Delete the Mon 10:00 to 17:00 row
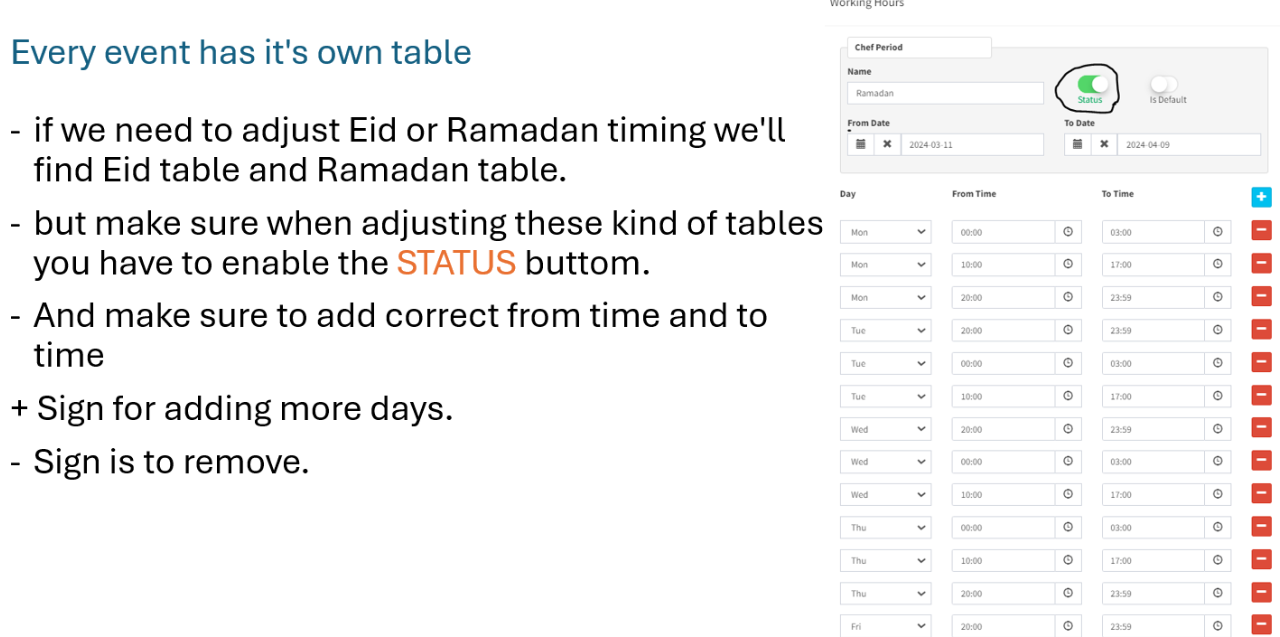 [x=1261, y=264]
